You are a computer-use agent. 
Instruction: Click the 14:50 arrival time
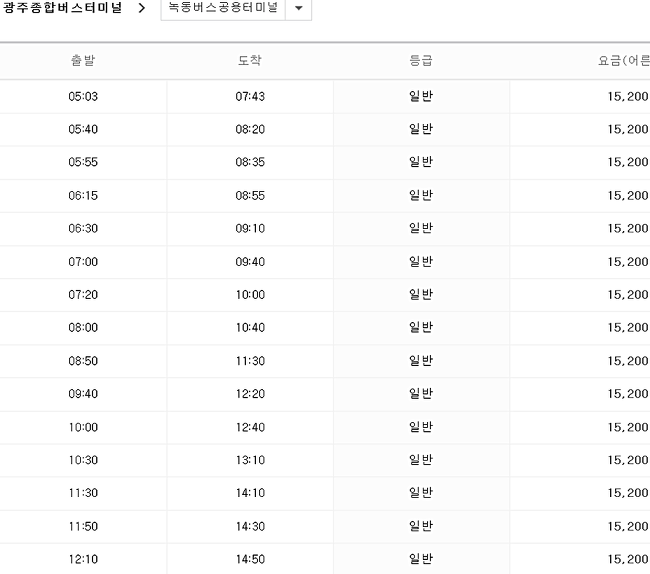pos(250,559)
